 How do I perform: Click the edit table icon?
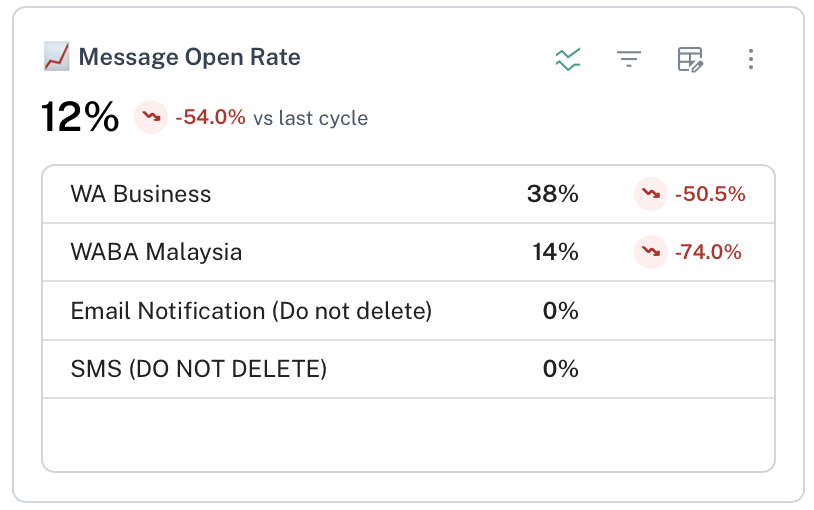click(x=690, y=59)
